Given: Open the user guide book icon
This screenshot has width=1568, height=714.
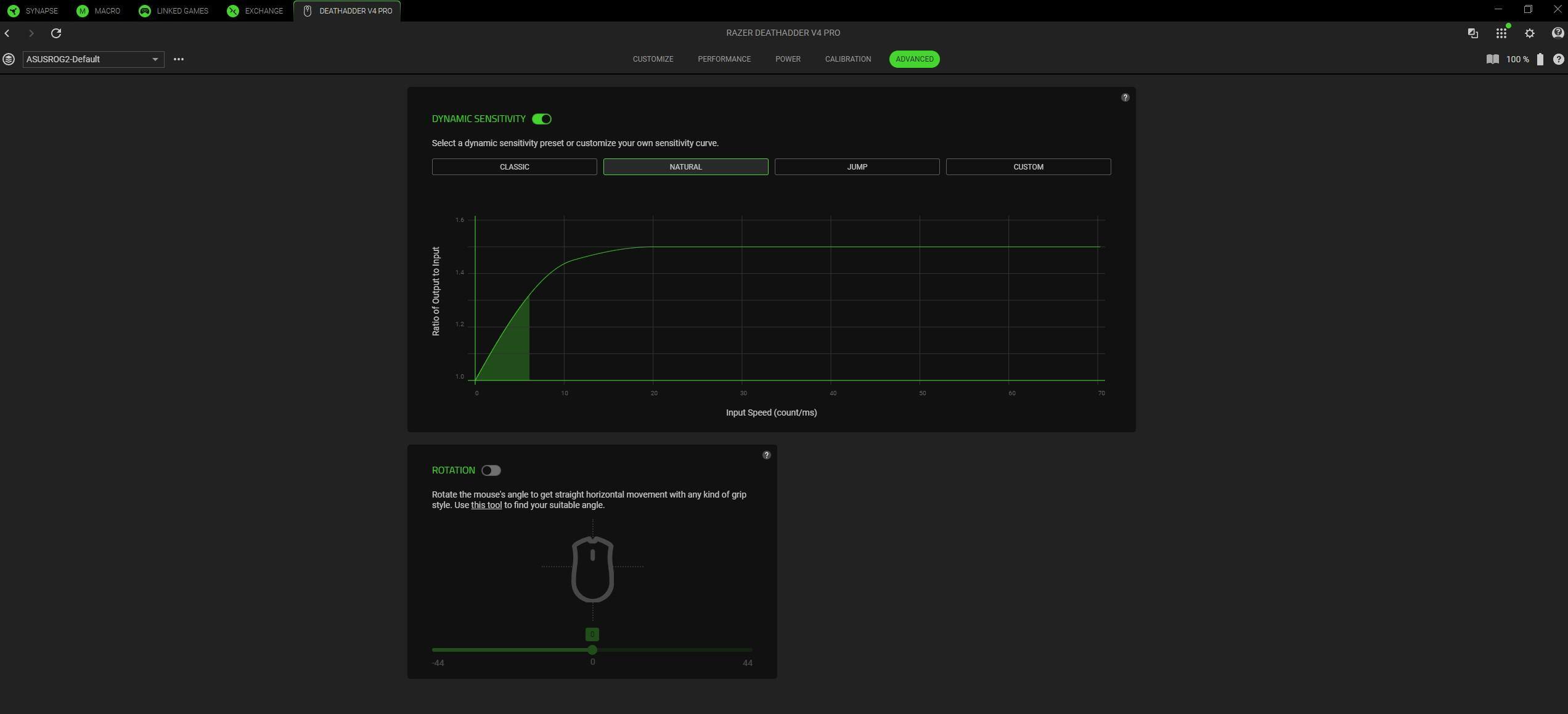Looking at the screenshot, I should click(x=1492, y=59).
